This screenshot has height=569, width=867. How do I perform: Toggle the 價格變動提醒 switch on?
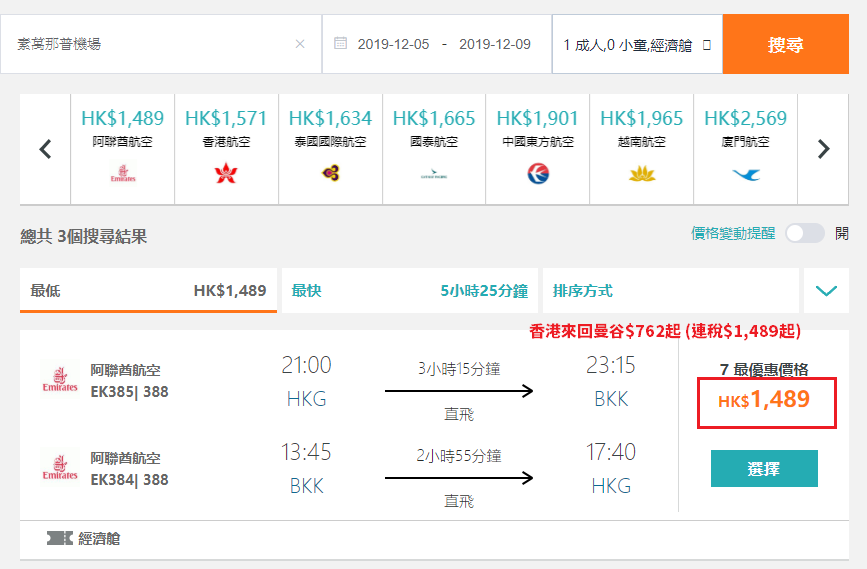coord(805,233)
